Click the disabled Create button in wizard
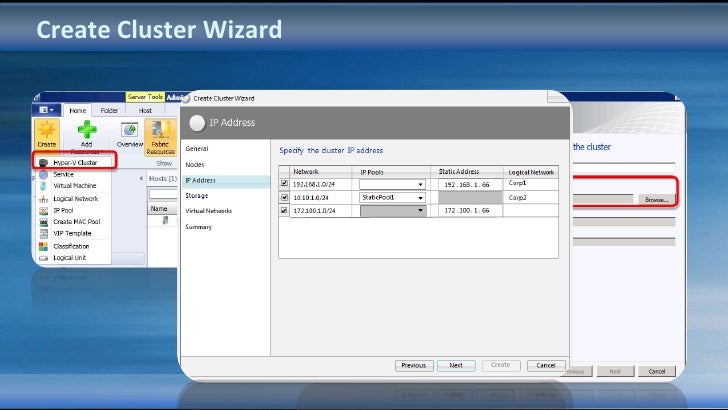This screenshot has width=728, height=410. 500,365
